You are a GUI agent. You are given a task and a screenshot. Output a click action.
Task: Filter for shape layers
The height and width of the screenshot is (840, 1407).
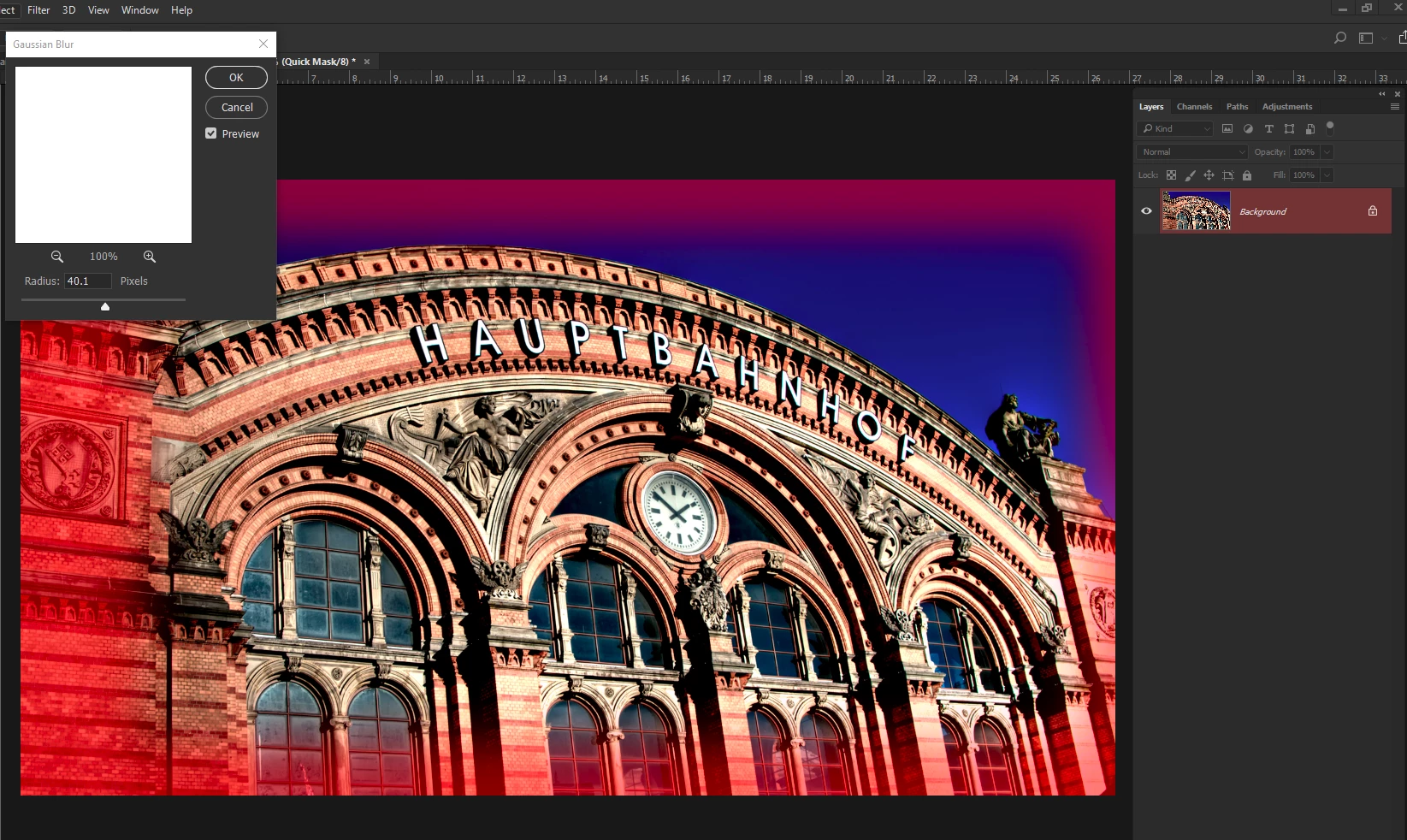1289,129
